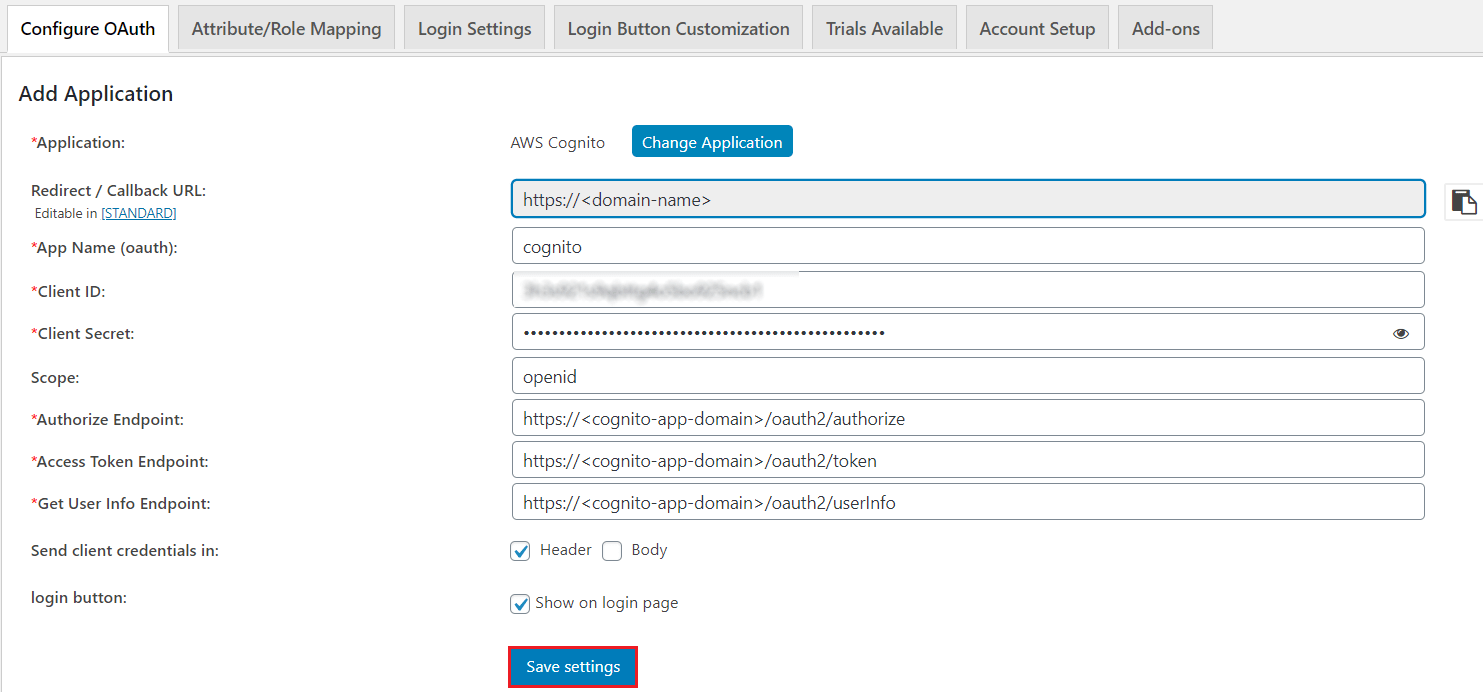1483x692 pixels.
Task: Open the Login Button Customization tab
Action: [678, 27]
